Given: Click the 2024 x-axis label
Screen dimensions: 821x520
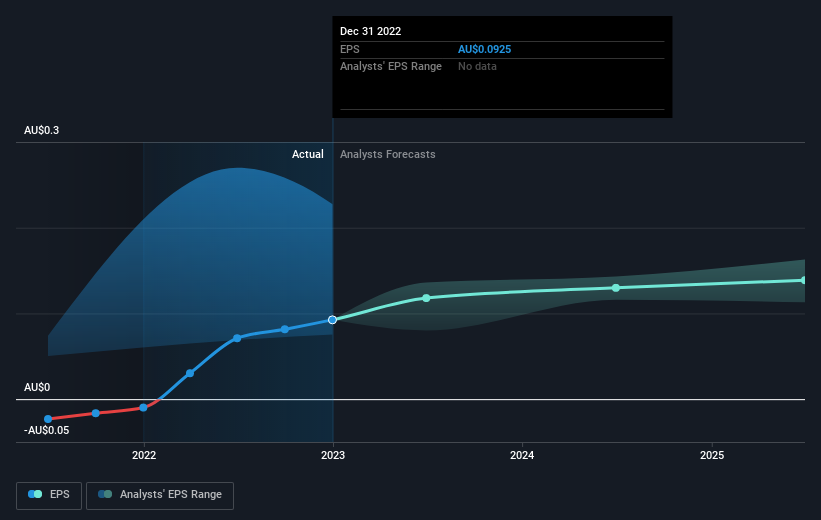Looking at the screenshot, I should click(522, 455).
